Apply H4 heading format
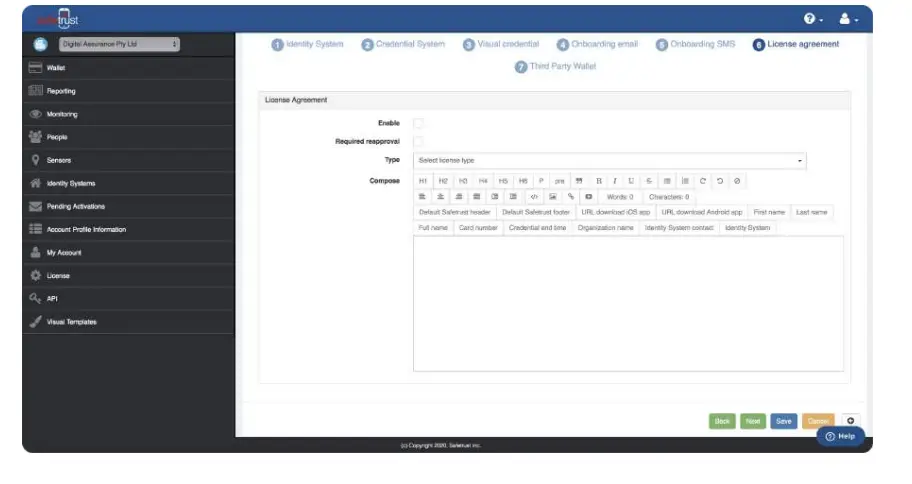The height and width of the screenshot is (484, 912). (483, 181)
